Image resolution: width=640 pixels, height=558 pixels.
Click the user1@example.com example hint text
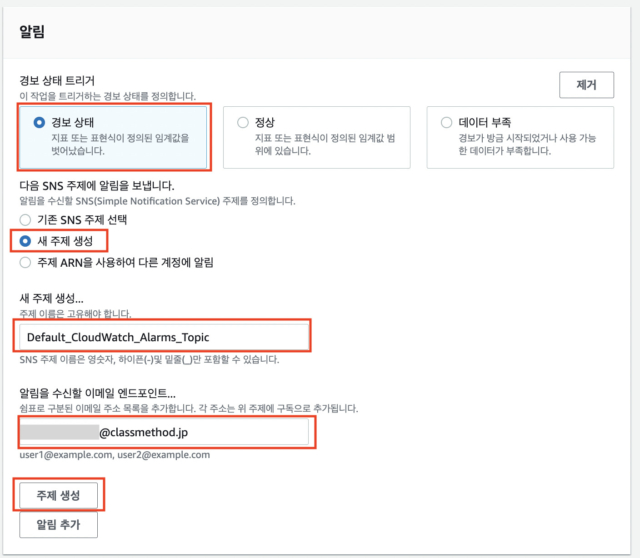tap(114, 454)
